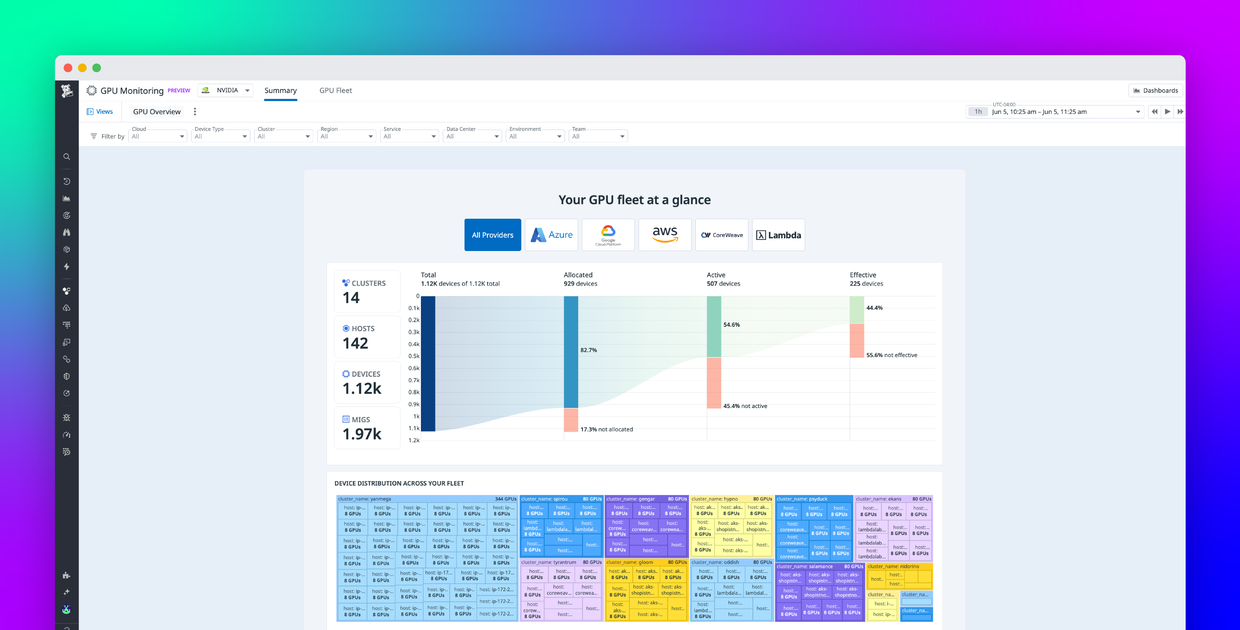This screenshot has height=630, width=1240.
Task: Click the chain link sidebar icon
Action: 67,359
